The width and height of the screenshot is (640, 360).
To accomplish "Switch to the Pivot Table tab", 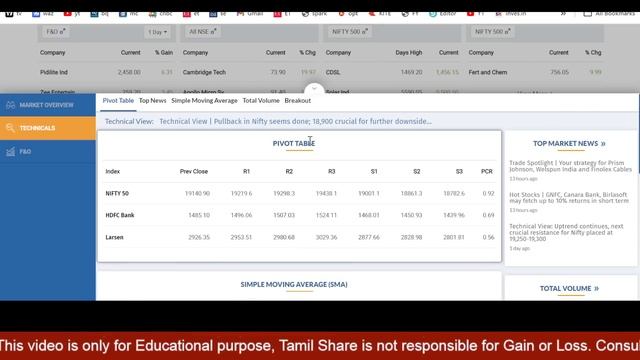I will (x=118, y=101).
